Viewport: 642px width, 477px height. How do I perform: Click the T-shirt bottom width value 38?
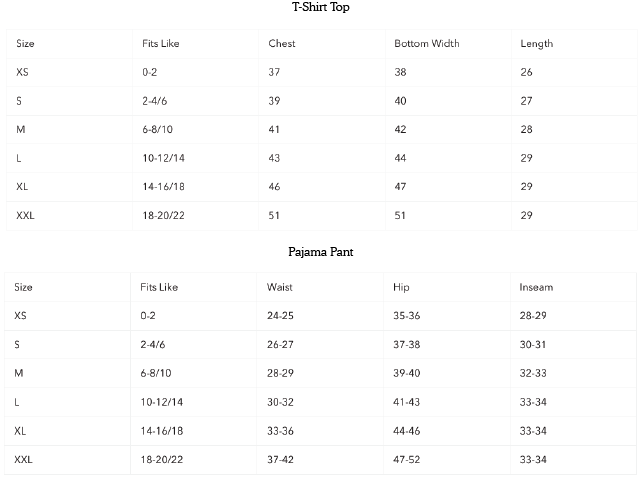click(x=400, y=73)
